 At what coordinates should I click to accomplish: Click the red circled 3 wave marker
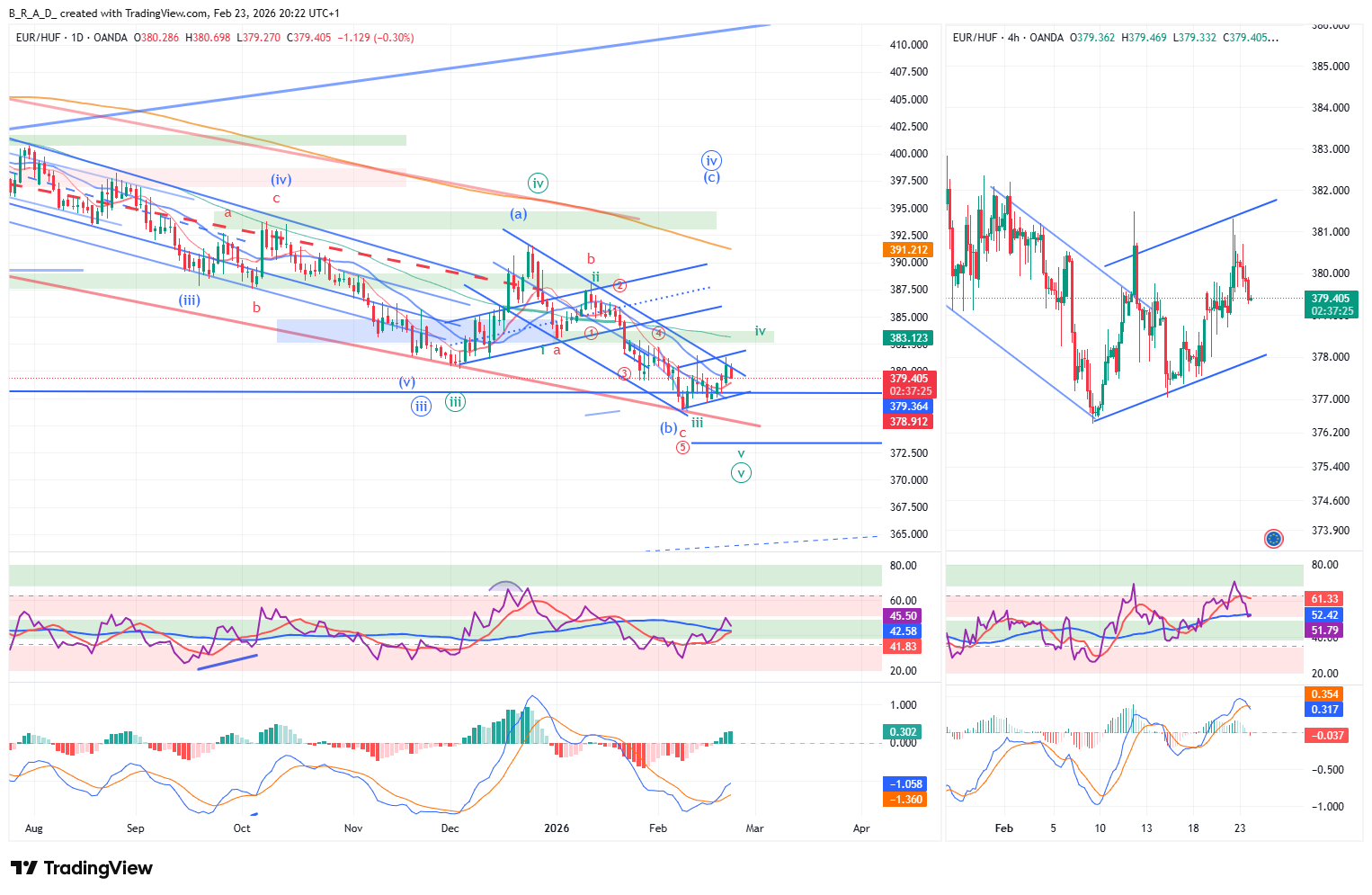pos(624,373)
